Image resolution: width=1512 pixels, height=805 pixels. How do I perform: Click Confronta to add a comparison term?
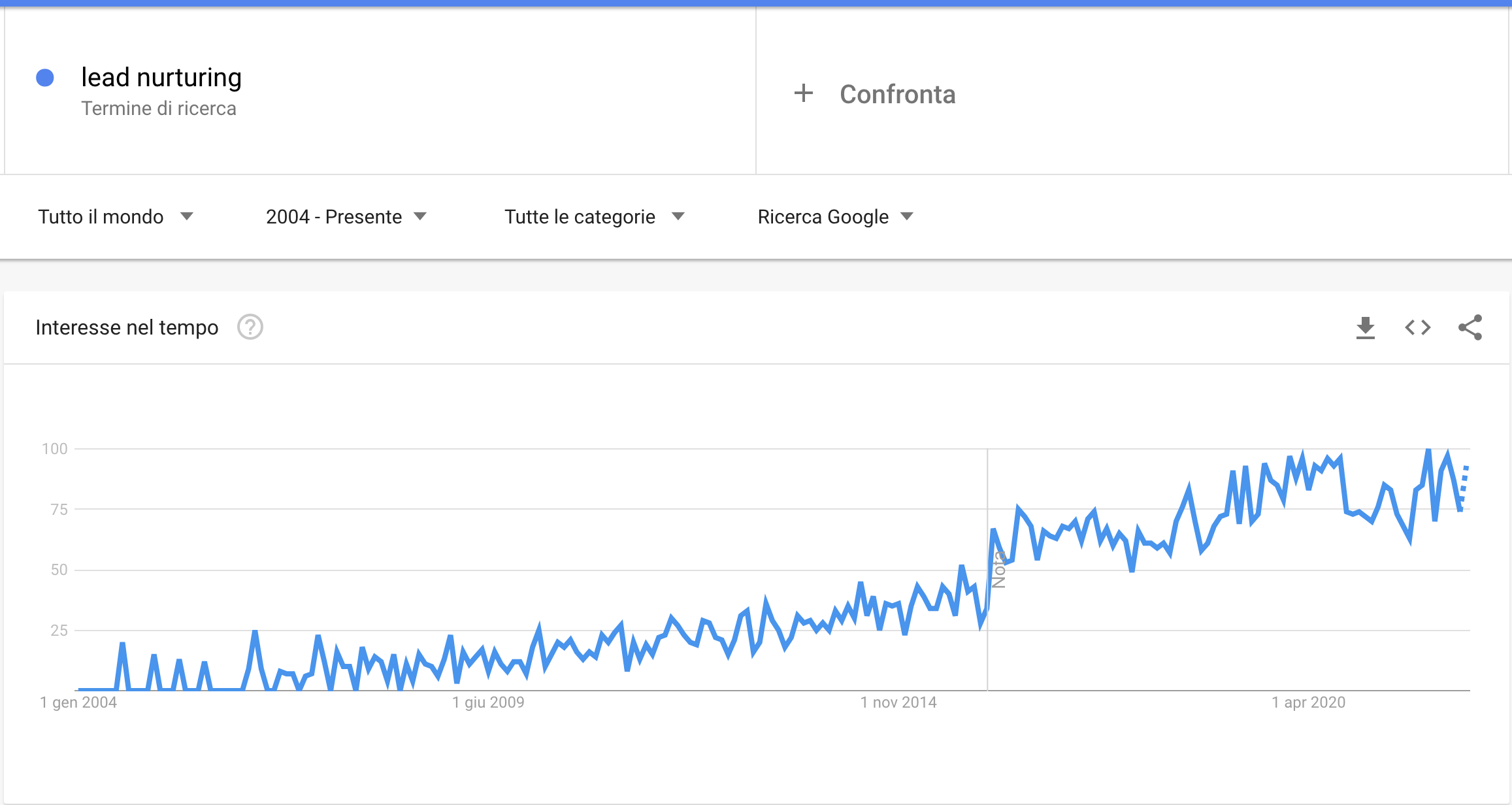(897, 95)
